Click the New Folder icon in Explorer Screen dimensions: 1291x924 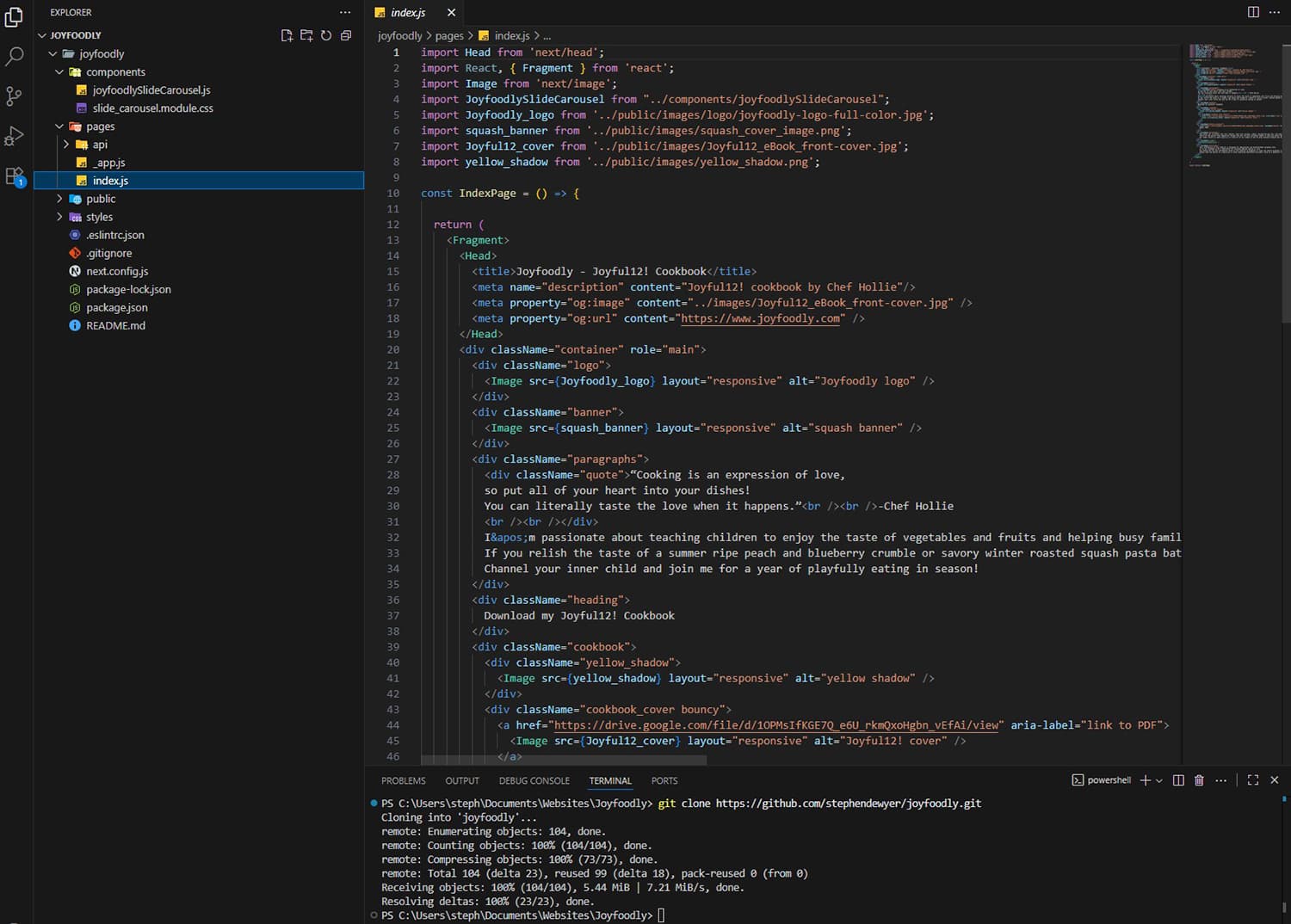306,35
